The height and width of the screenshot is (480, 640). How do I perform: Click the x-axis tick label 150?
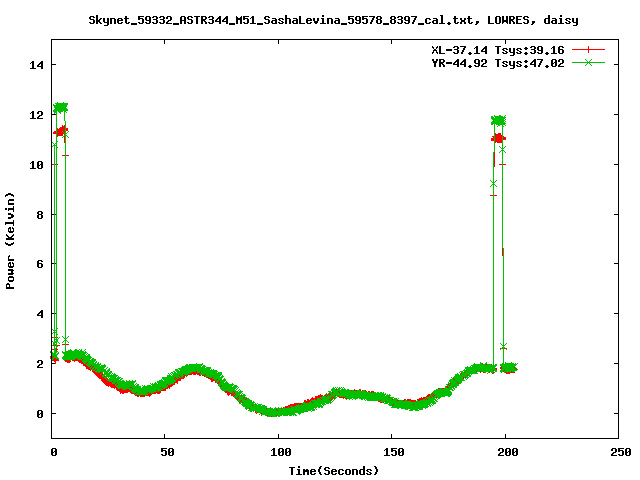393,452
